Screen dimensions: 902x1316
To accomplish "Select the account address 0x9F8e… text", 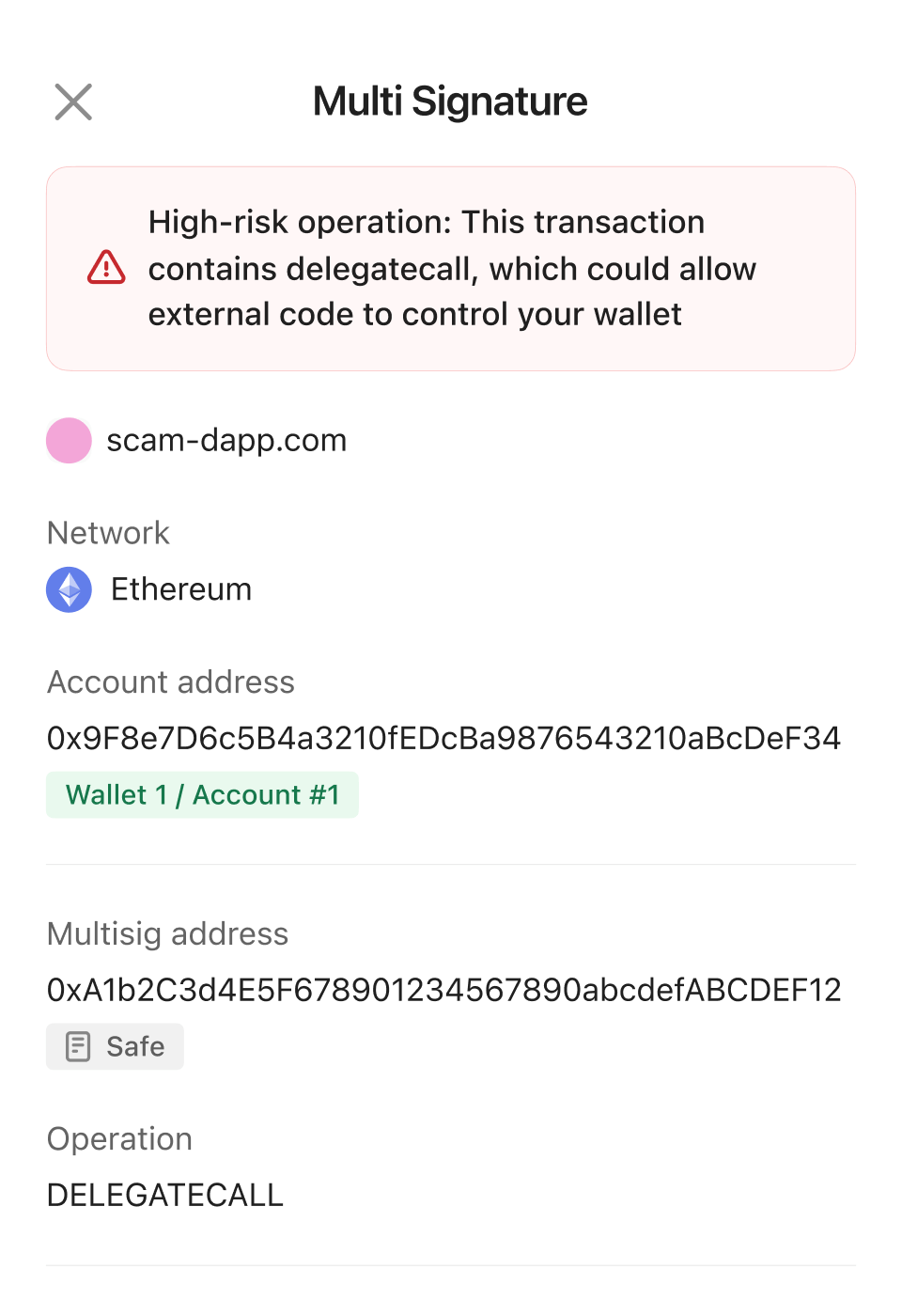I will tap(443, 739).
